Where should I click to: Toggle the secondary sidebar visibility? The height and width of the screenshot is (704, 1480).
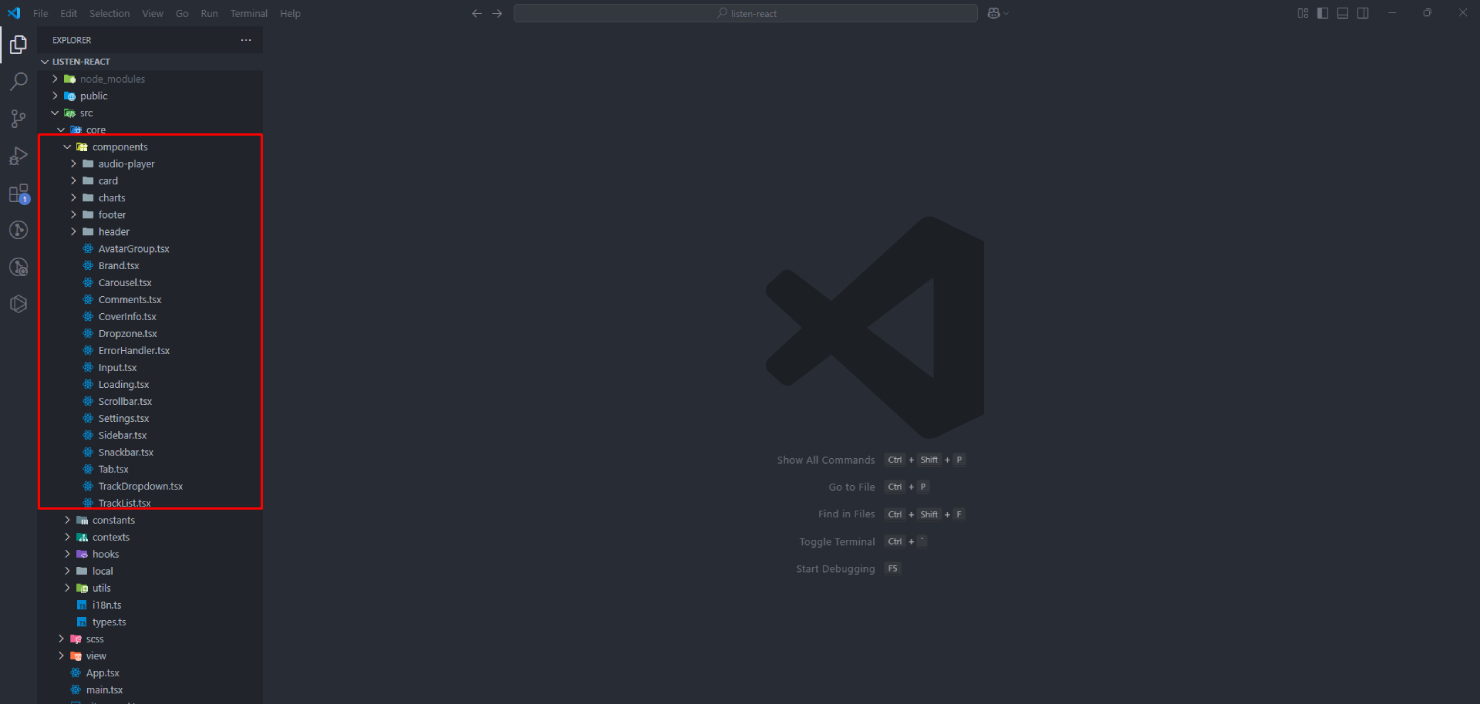1363,13
